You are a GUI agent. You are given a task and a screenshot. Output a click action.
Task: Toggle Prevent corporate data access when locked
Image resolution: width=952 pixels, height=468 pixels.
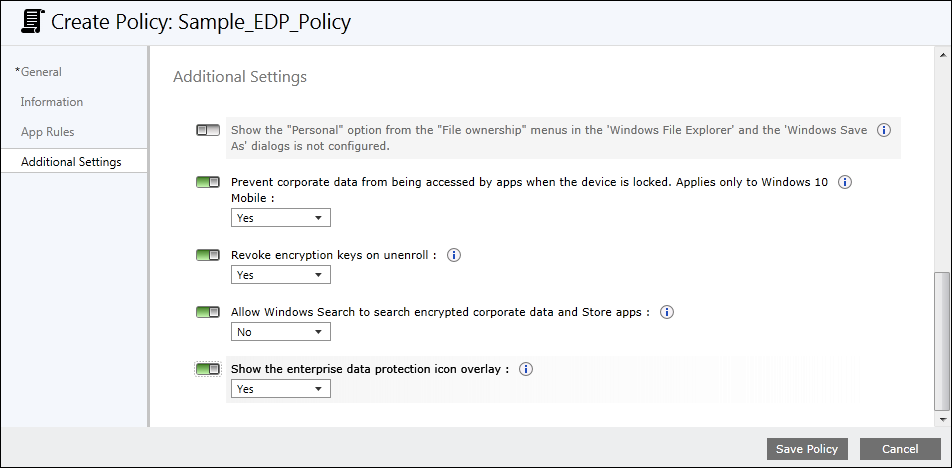point(208,183)
